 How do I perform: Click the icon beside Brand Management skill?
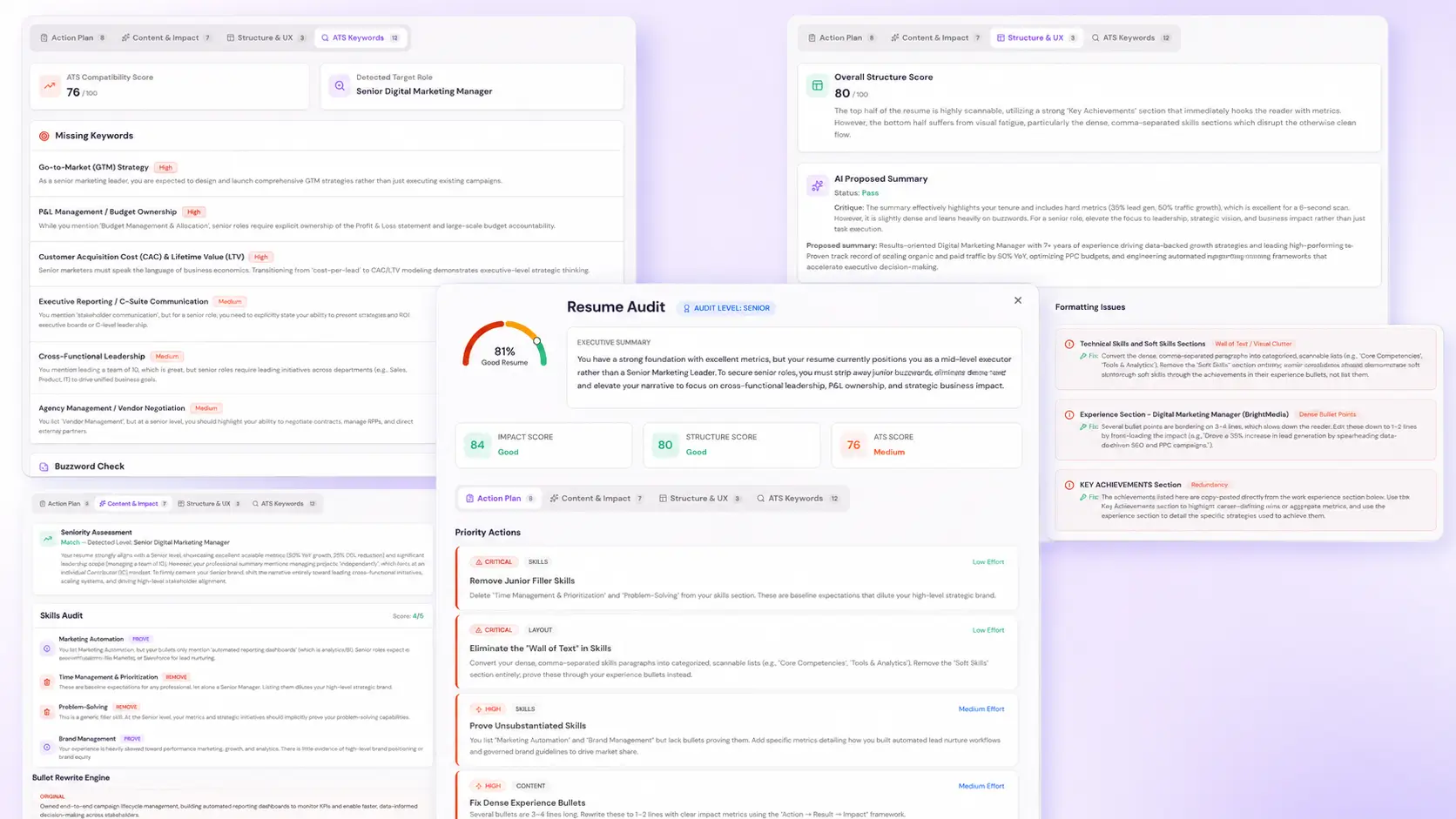(47, 747)
